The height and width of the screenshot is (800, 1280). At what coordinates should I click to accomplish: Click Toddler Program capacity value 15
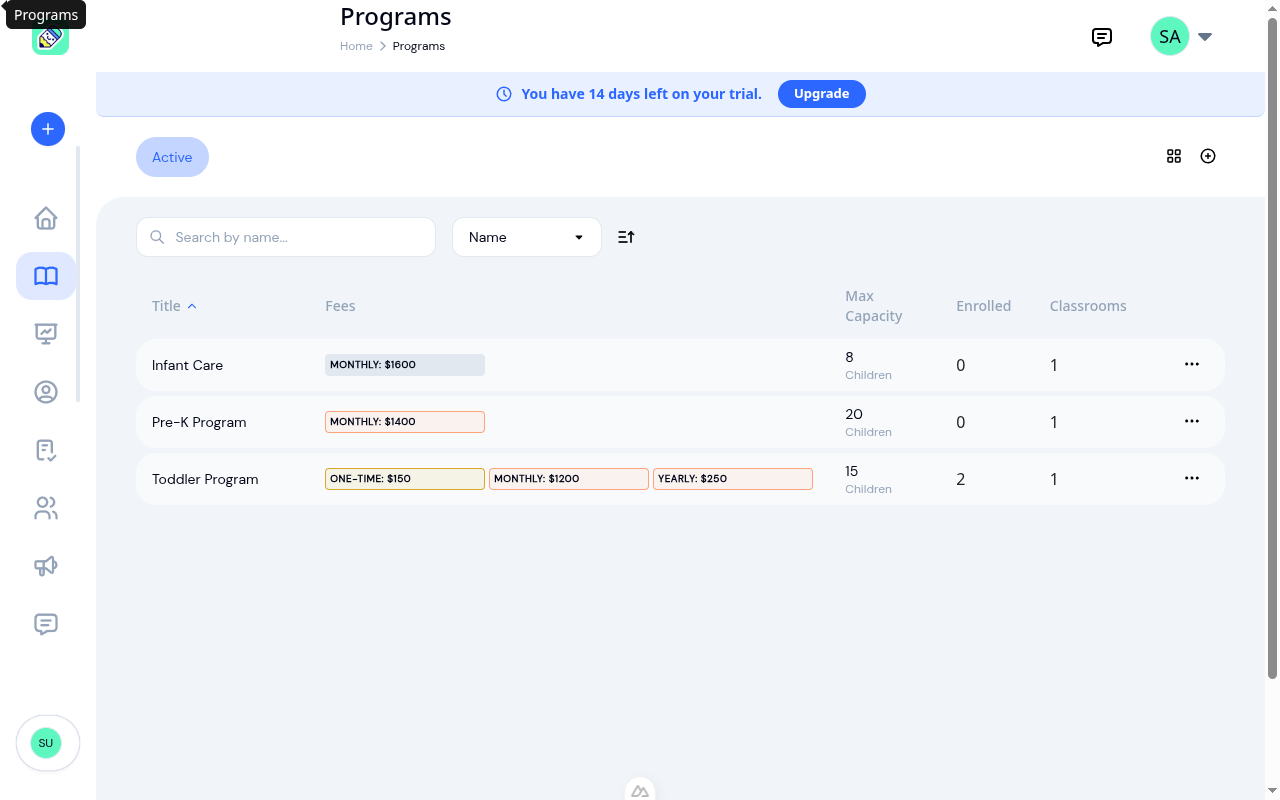tap(852, 471)
